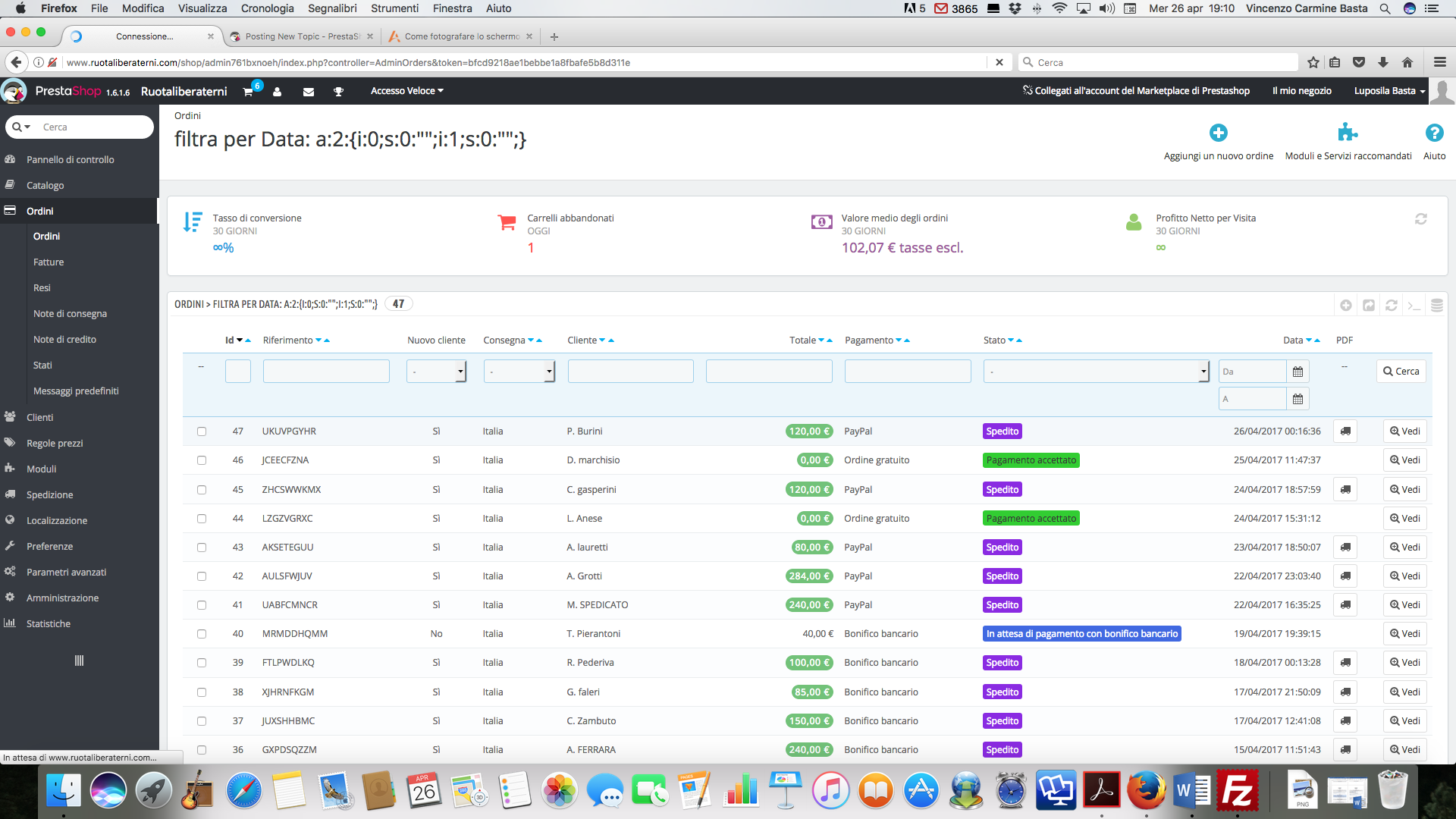Select Fatture submenu under Ordini
This screenshot has width=1456, height=819.
[x=49, y=262]
